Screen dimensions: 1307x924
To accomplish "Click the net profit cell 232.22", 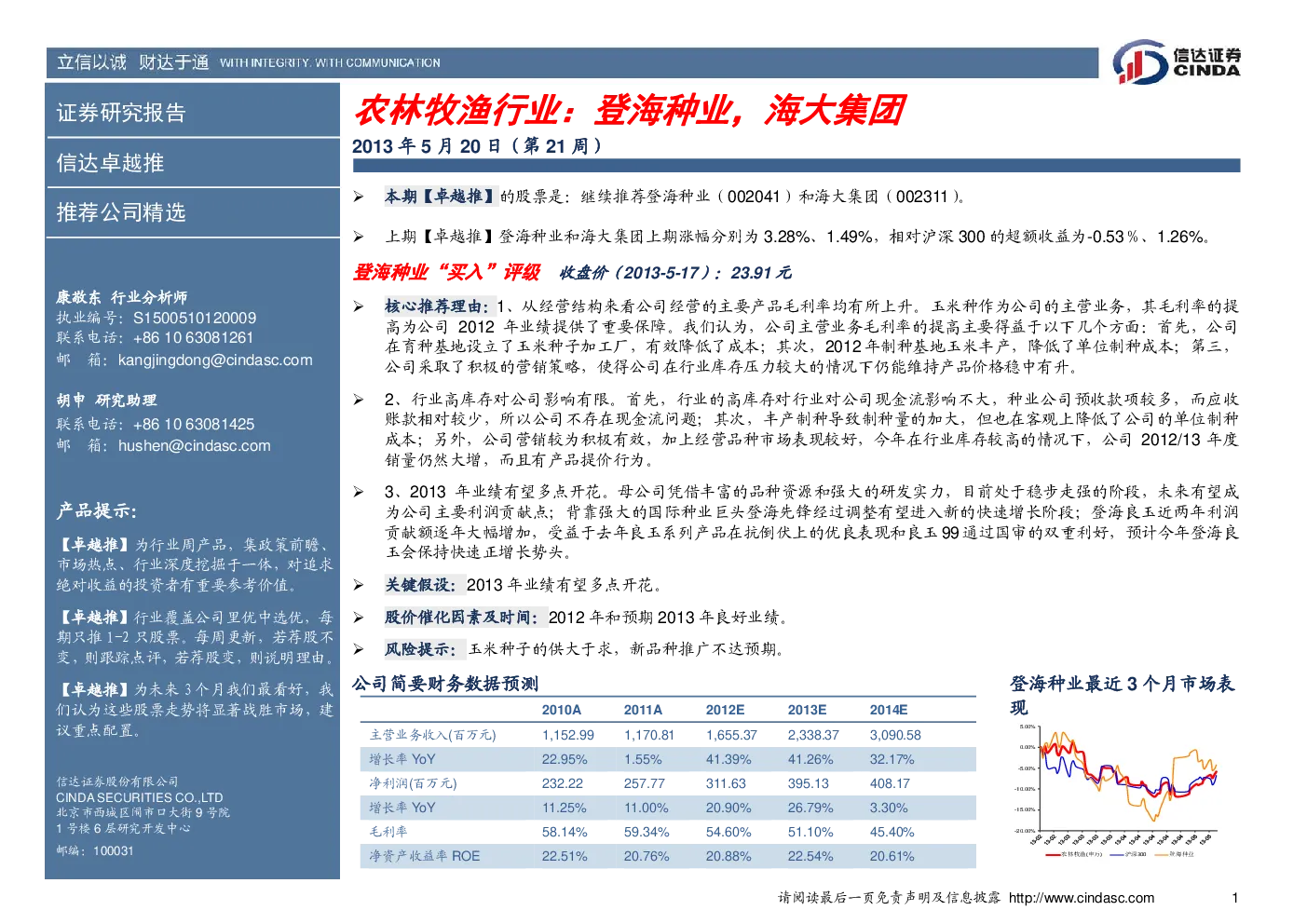I will (563, 784).
